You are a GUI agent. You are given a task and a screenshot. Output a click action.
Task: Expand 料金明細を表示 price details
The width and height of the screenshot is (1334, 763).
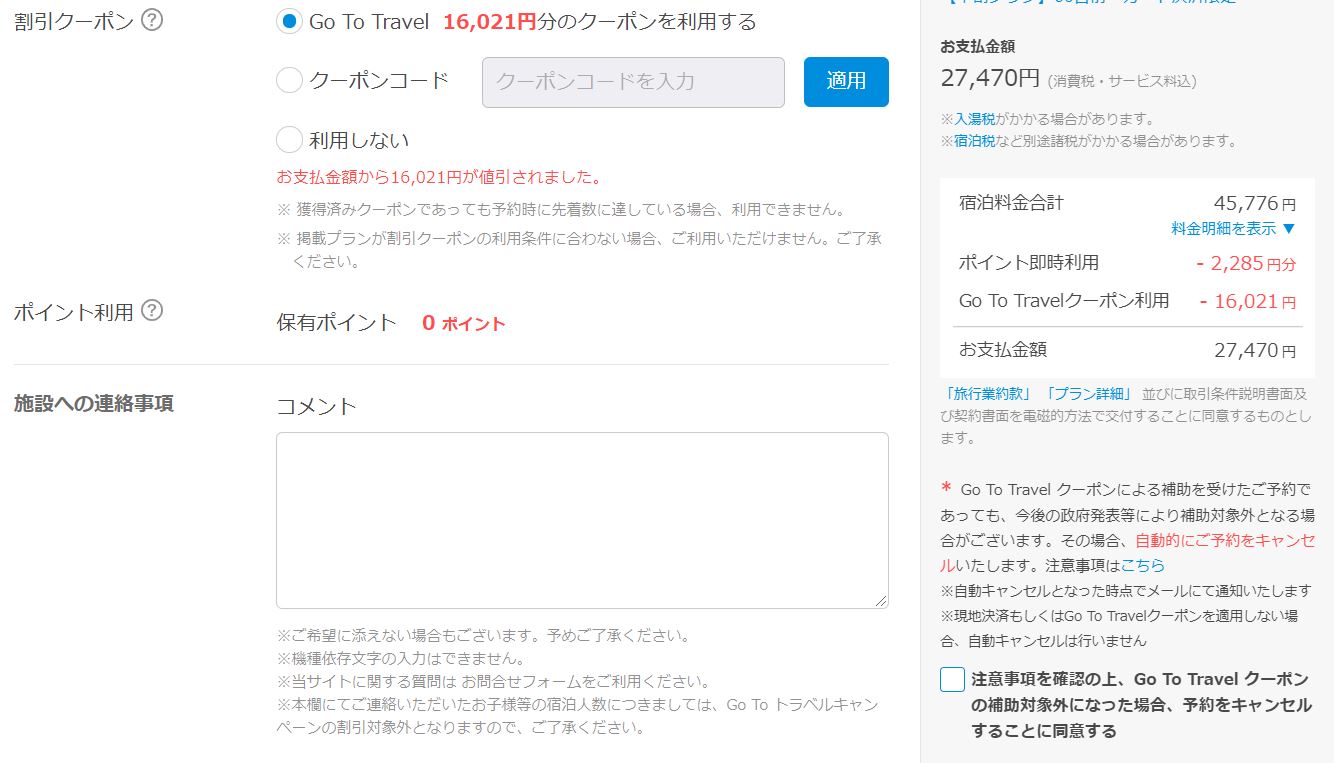pos(1233,228)
